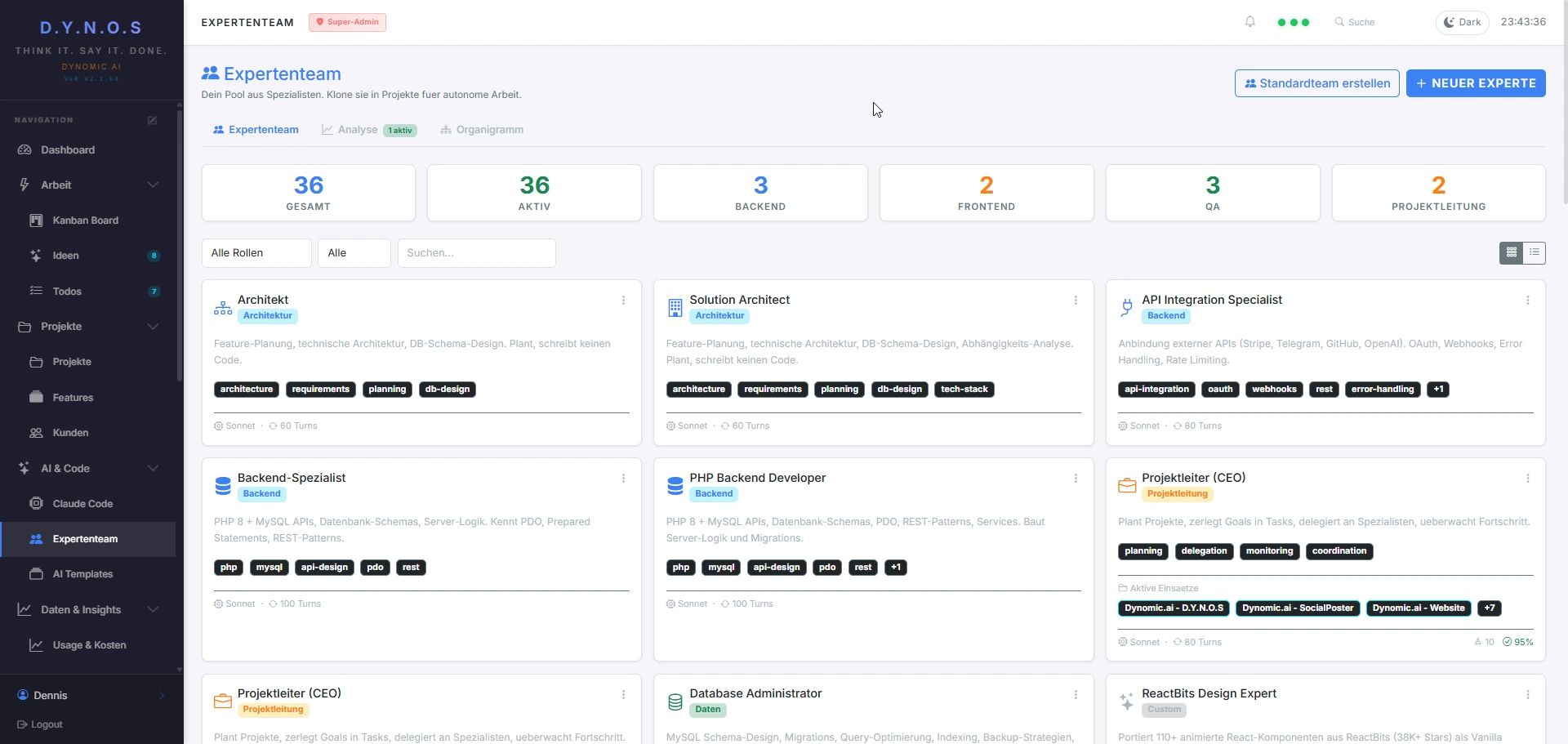Click the Database Administrator database icon
This screenshot has width=1568, height=744.
(675, 702)
